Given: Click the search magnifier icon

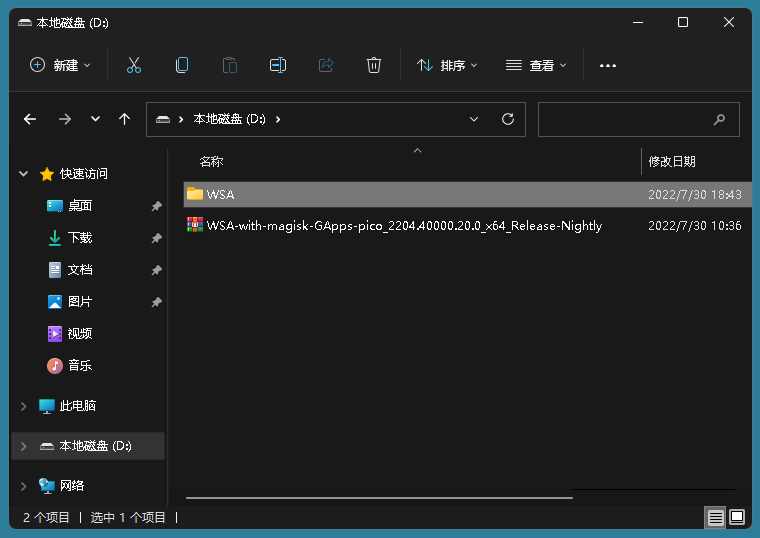Looking at the screenshot, I should coord(720,119).
